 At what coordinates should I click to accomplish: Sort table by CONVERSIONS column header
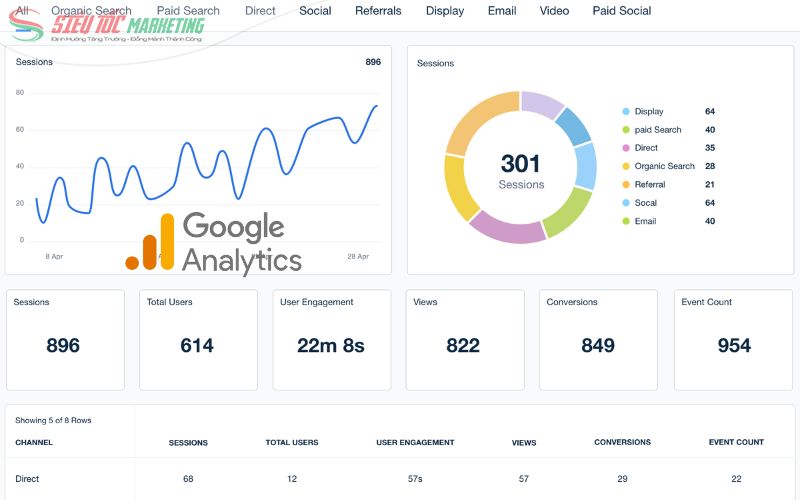coord(622,442)
